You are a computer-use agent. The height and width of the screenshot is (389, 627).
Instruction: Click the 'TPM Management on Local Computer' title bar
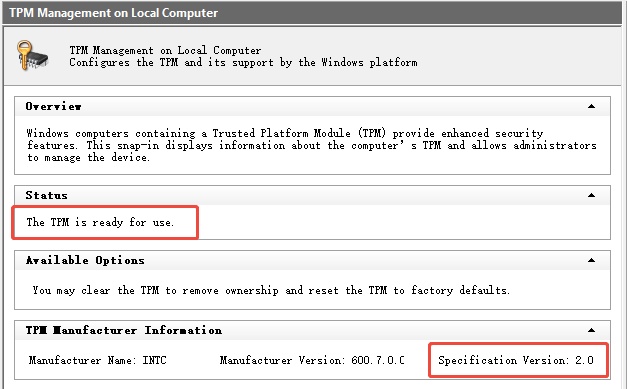pos(312,13)
